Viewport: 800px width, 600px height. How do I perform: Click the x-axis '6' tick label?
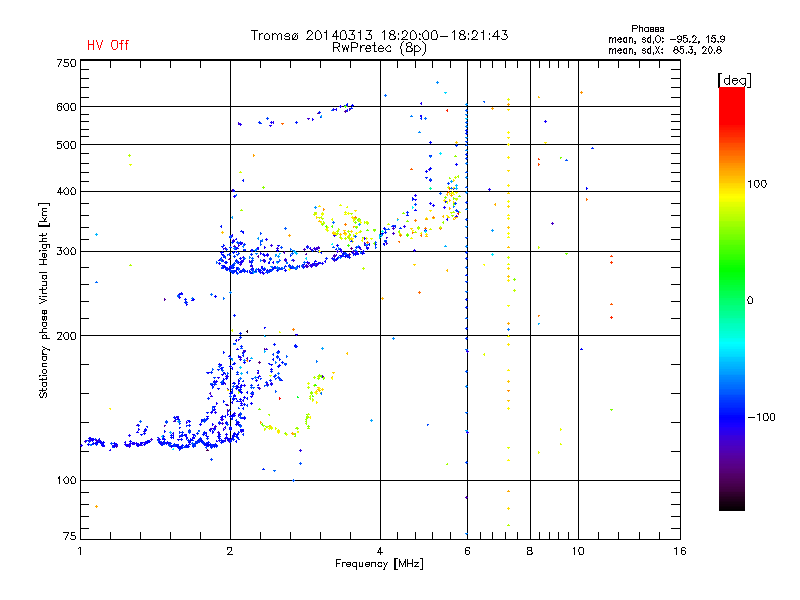click(x=467, y=551)
